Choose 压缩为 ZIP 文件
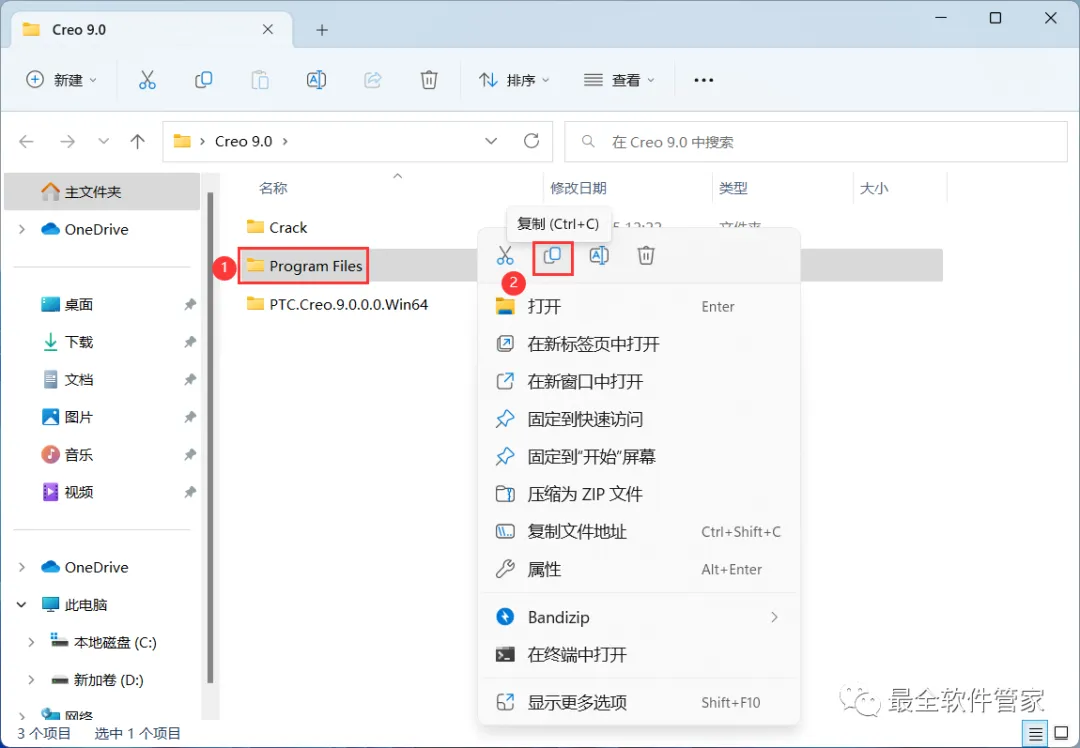This screenshot has height=748, width=1080. click(x=638, y=494)
